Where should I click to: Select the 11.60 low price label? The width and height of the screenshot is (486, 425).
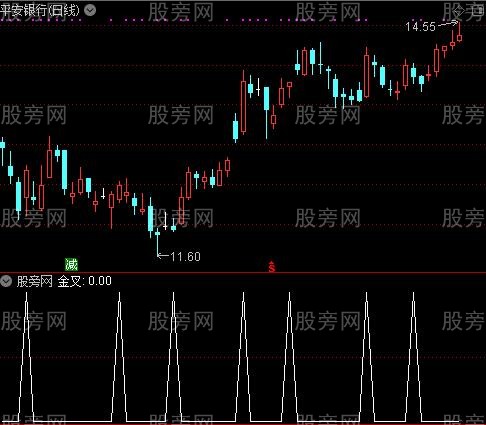185,257
